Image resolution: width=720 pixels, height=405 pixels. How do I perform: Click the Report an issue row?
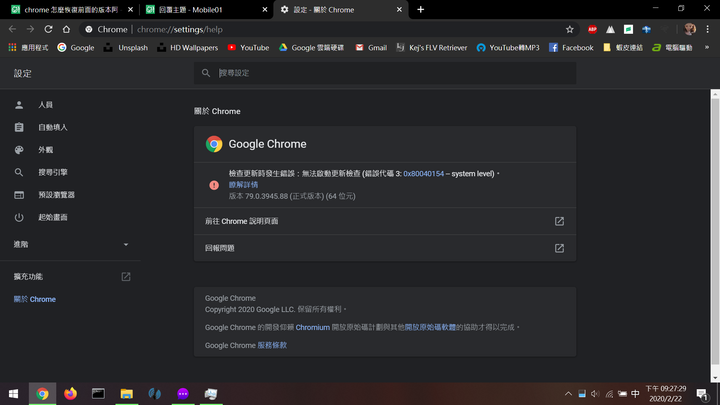click(x=385, y=248)
